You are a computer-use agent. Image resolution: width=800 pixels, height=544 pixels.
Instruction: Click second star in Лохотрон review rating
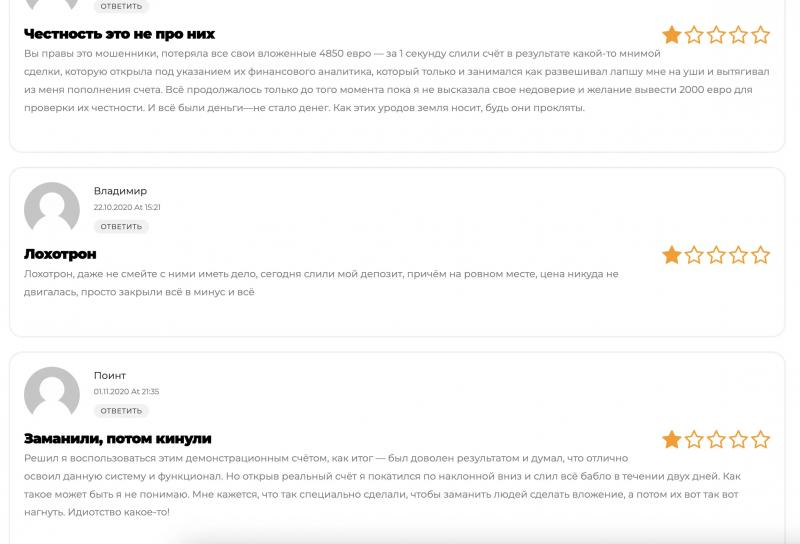pos(694,255)
